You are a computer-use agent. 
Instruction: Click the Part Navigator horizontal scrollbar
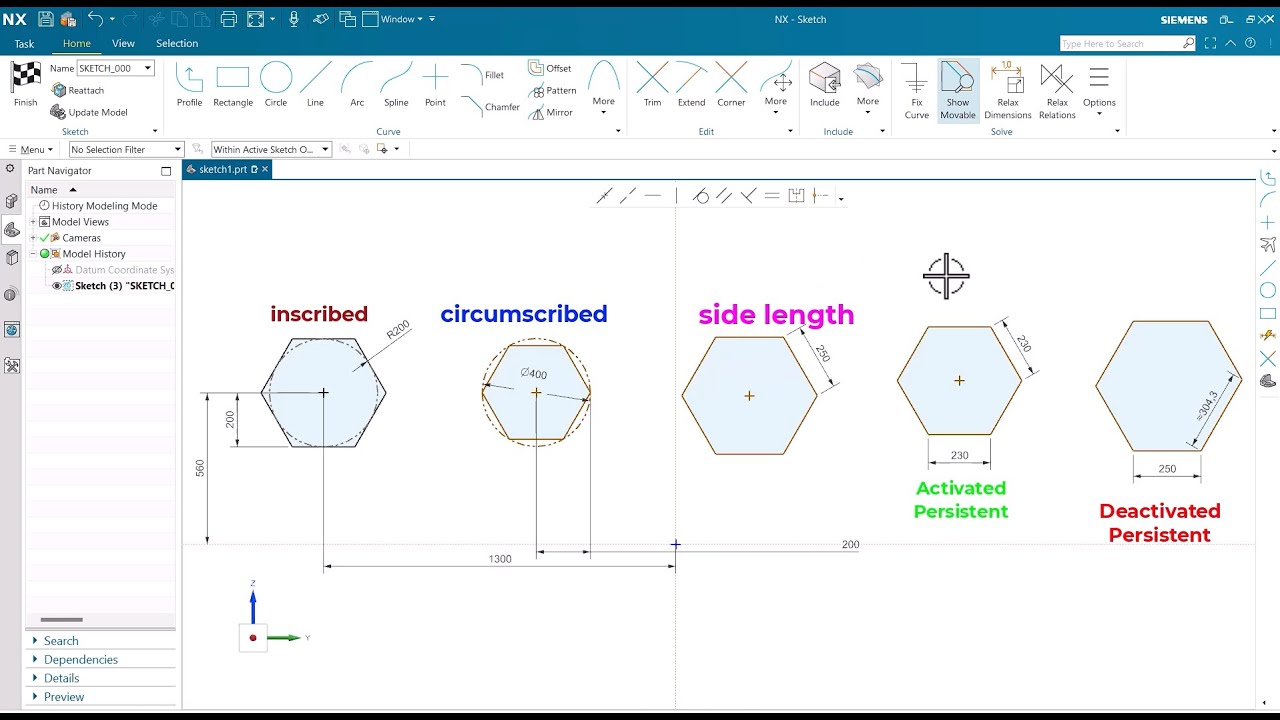coord(62,620)
